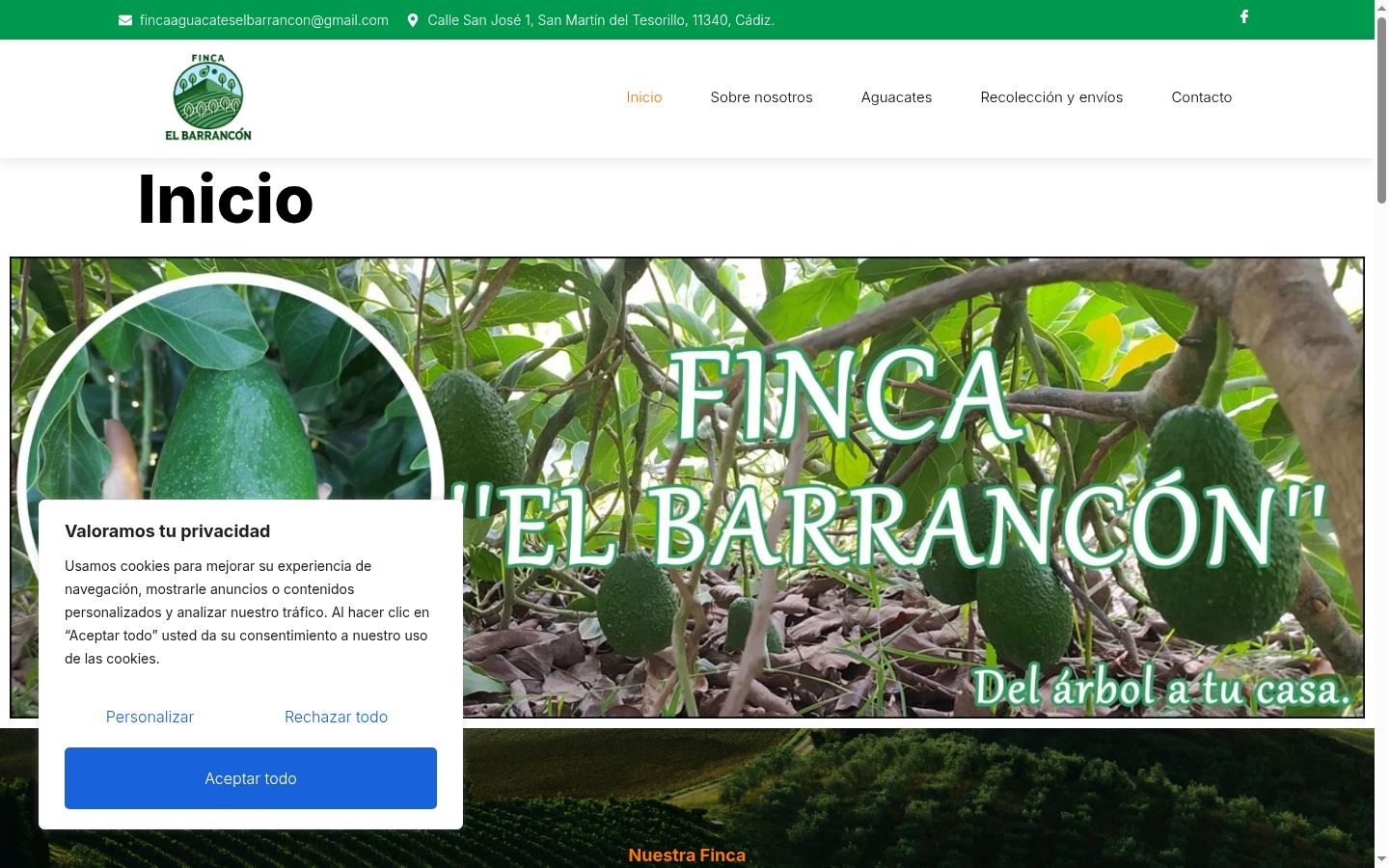The image size is (1389, 868).
Task: Click Rechazar todo in cookie banner
Action: (336, 717)
